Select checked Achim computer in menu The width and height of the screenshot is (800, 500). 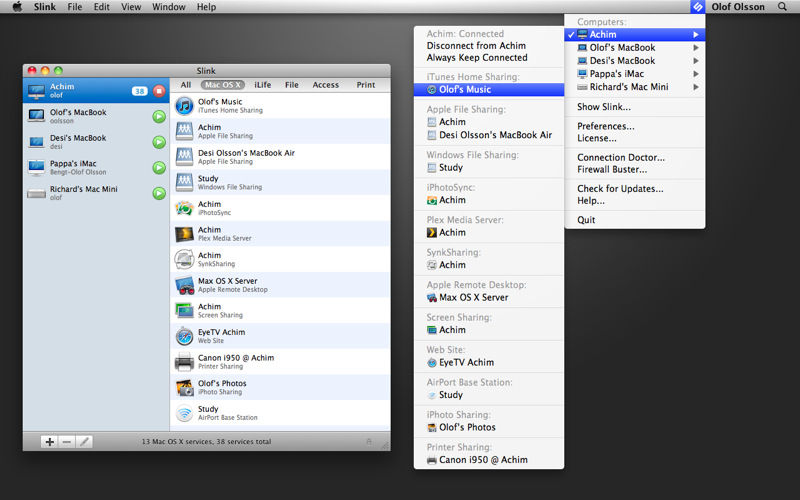click(635, 35)
